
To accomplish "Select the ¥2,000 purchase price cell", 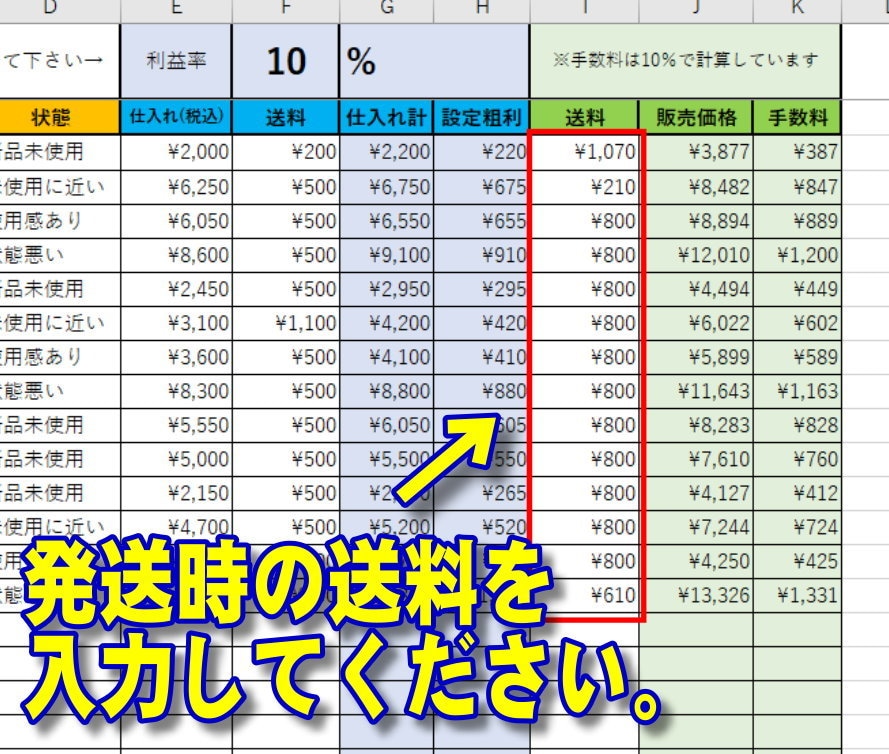I will pos(176,152).
